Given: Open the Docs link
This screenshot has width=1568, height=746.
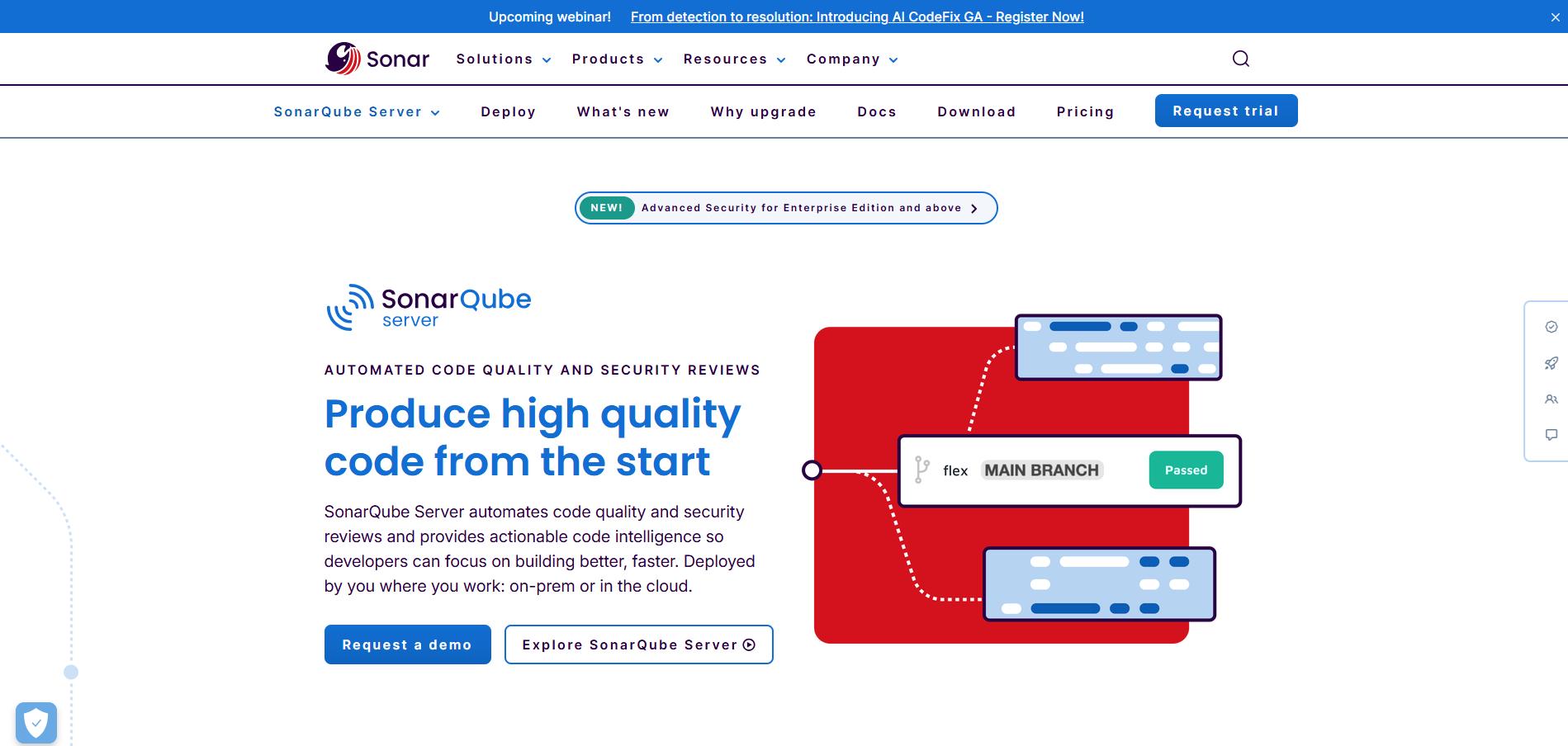Looking at the screenshot, I should click(877, 112).
